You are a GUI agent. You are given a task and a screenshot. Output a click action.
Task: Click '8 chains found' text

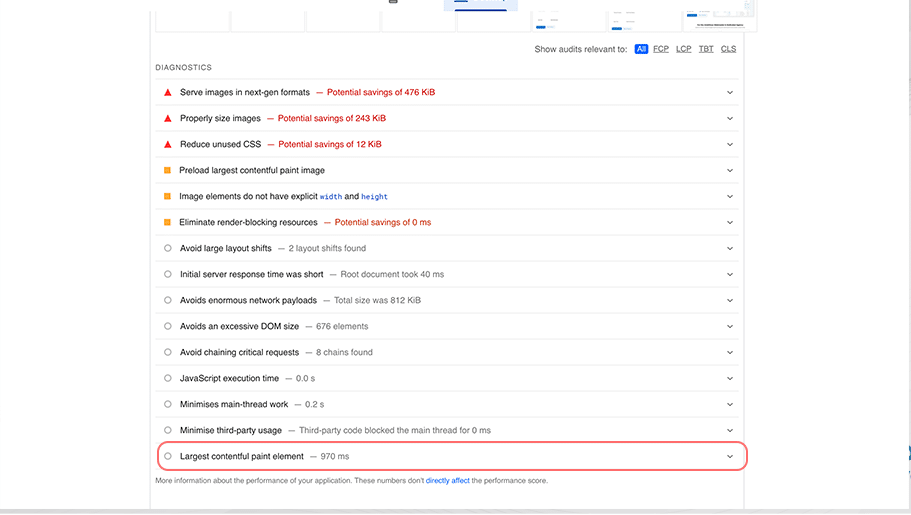pos(344,352)
